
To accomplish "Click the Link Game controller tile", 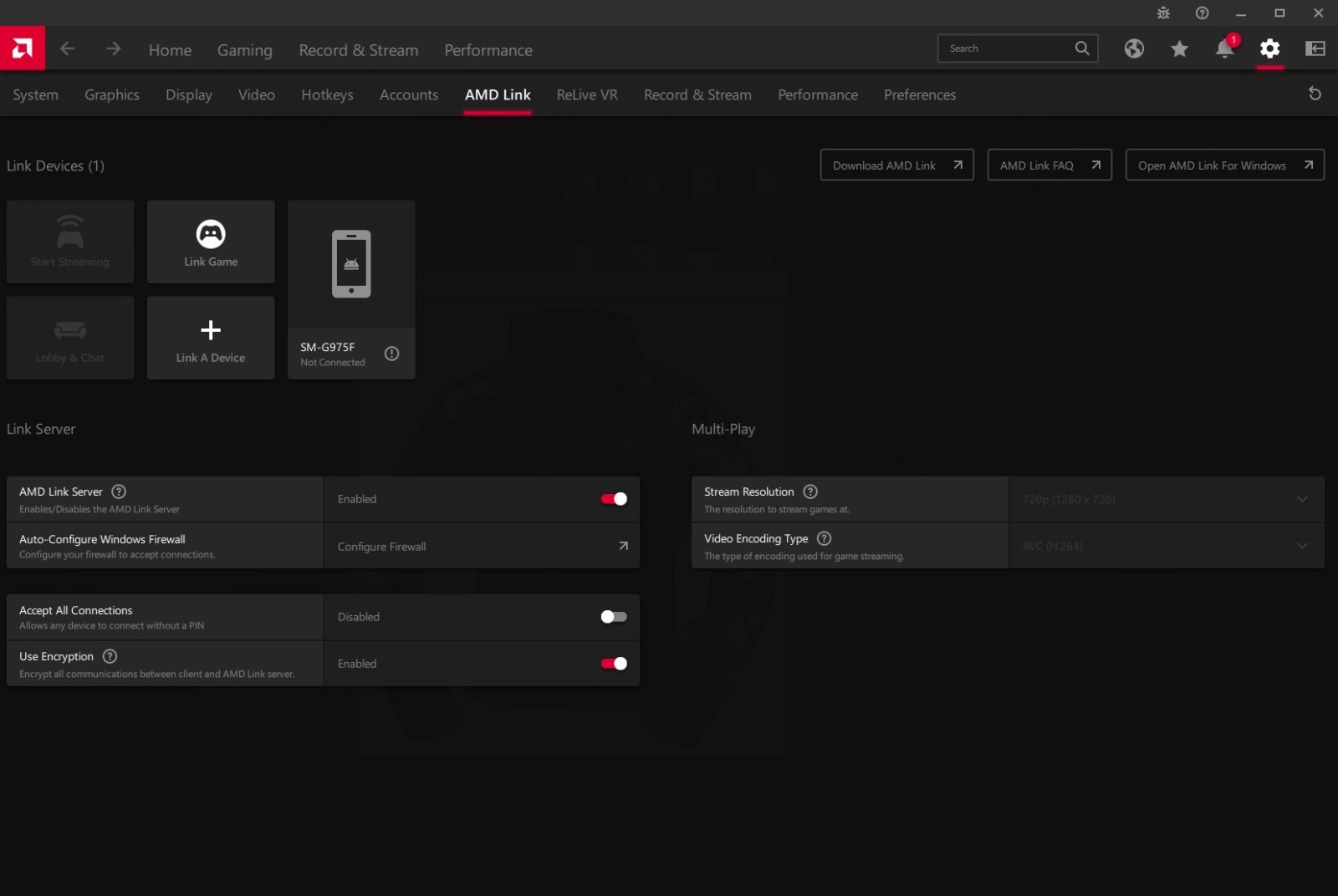I will [211, 242].
